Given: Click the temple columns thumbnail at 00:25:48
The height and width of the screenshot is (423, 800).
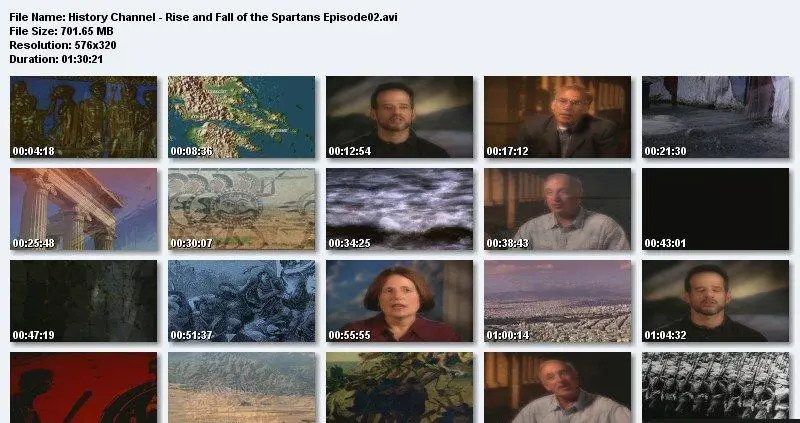Looking at the screenshot, I should tap(84, 209).
